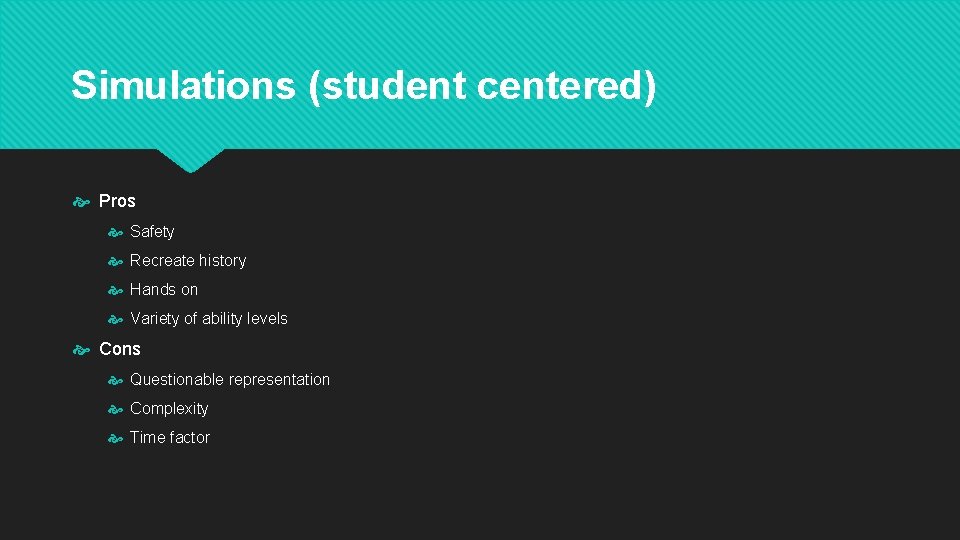960x540 pixels.
Task: Select the bullet icon next to Time factor
Action: point(115,438)
